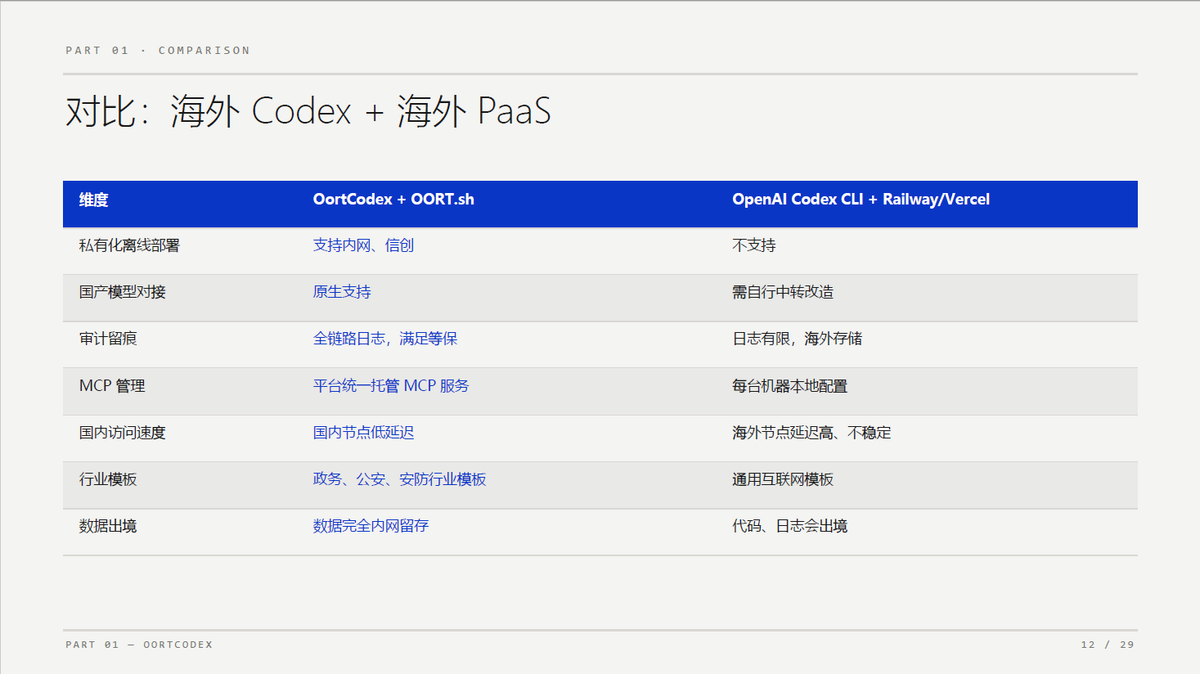Click the '通用互联网模板' cell

point(783,480)
